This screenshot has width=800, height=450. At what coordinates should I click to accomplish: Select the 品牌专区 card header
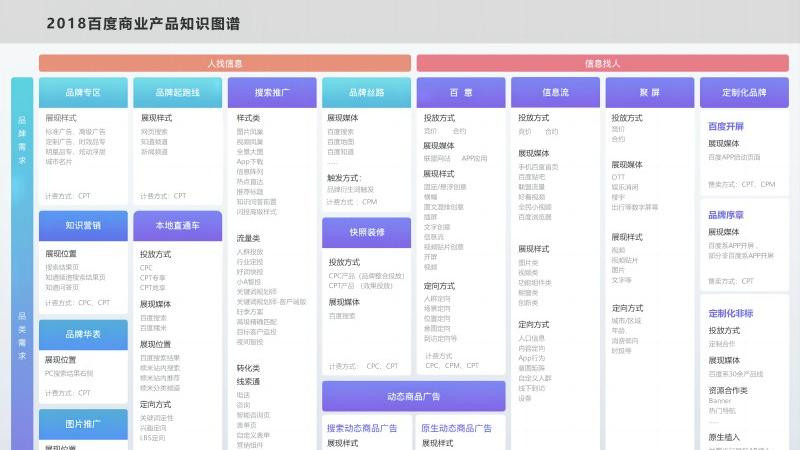pyautogui.click(x=83, y=92)
